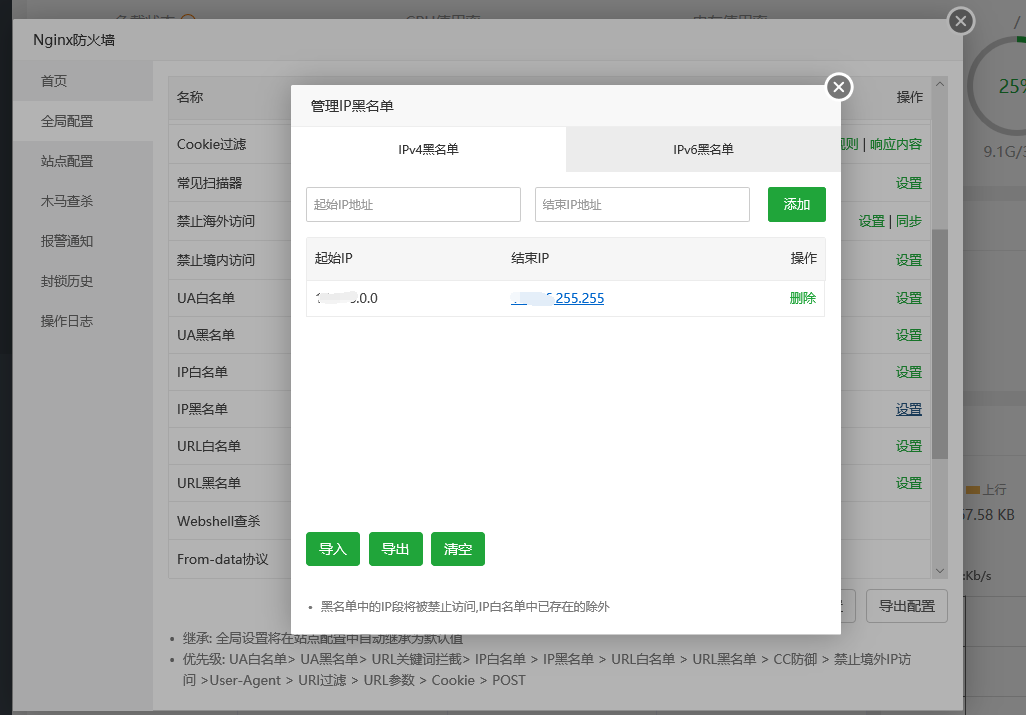
Task: Click the From-data协议 row name
Action: pyautogui.click(x=222, y=559)
